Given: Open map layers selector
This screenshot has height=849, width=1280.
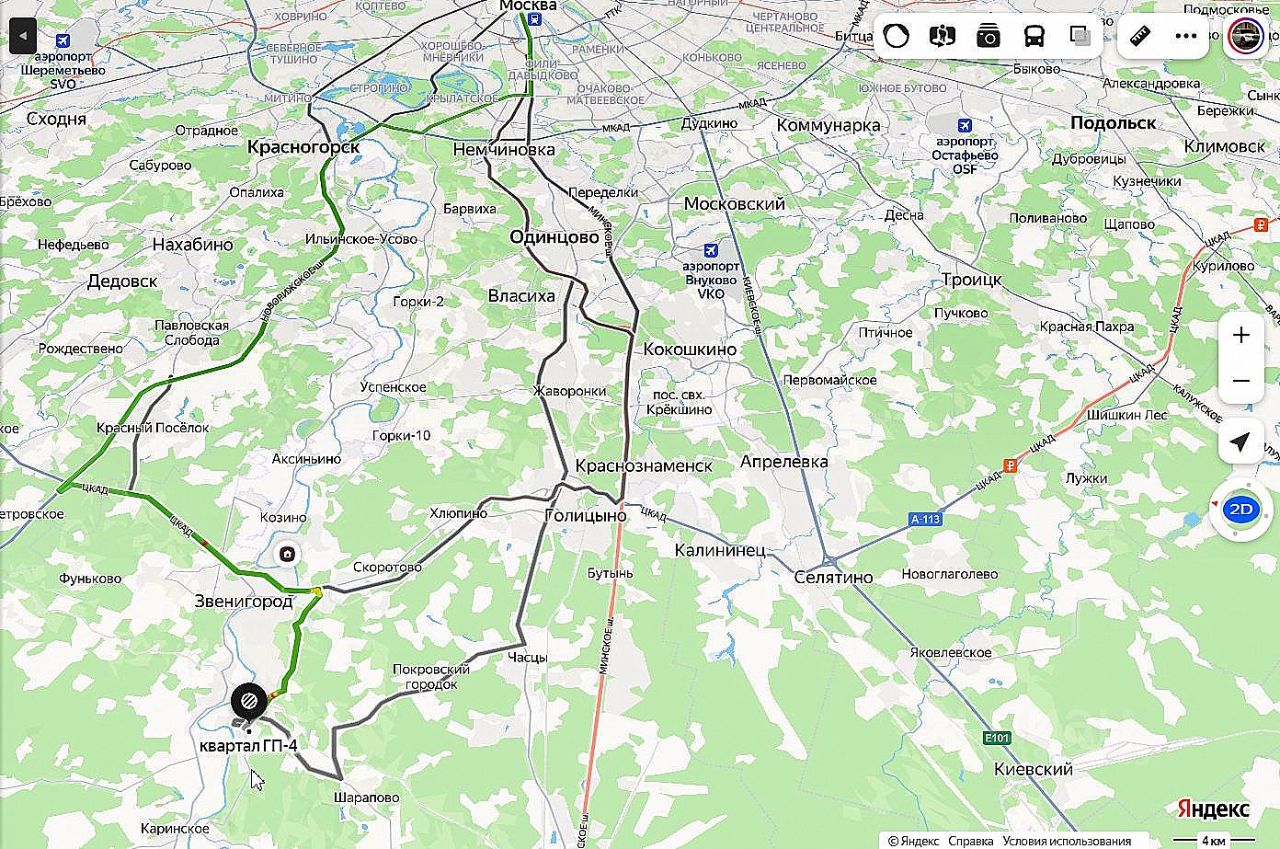Looking at the screenshot, I should (1080, 37).
